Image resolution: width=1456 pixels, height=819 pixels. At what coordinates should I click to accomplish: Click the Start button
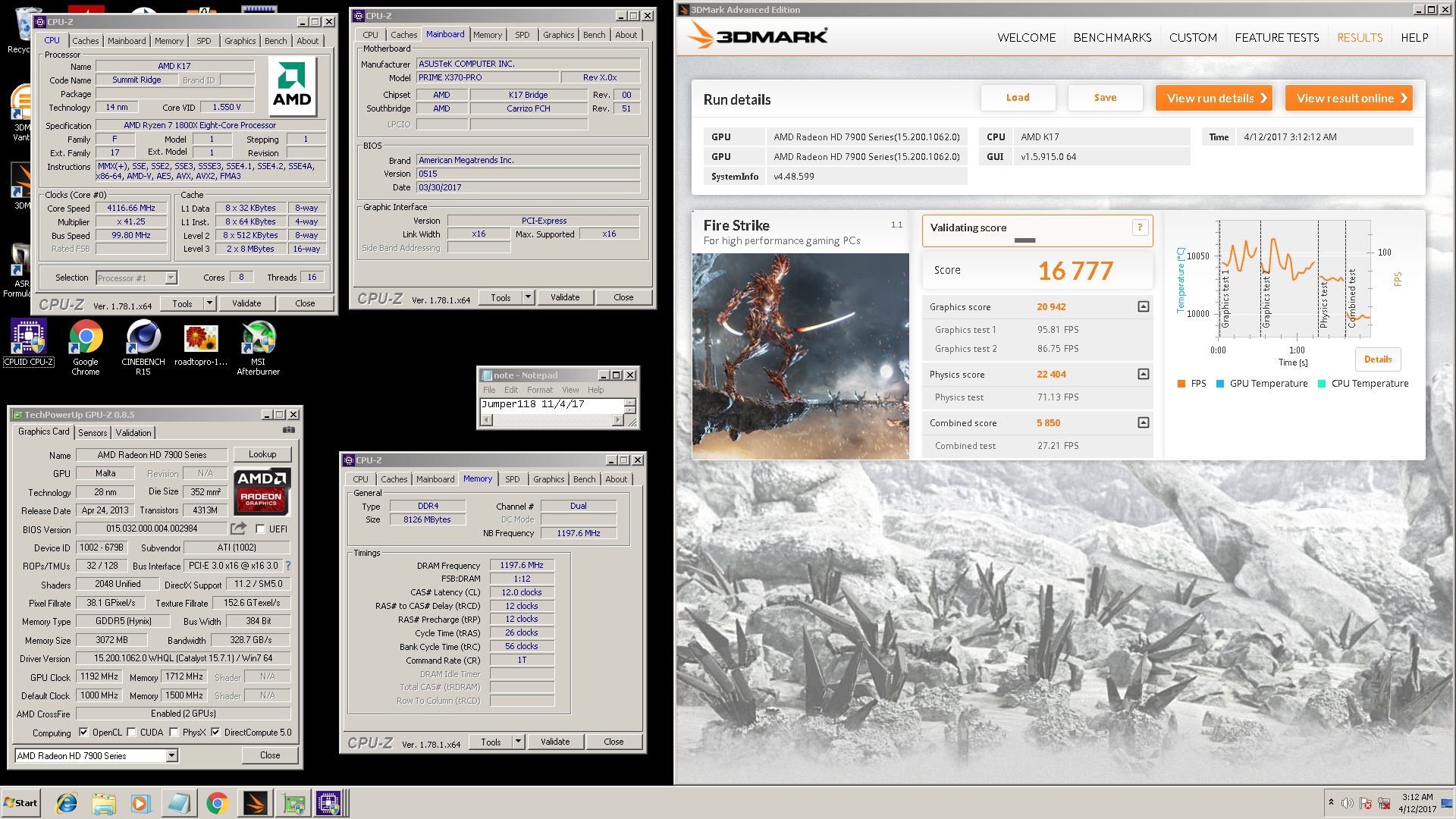point(20,803)
